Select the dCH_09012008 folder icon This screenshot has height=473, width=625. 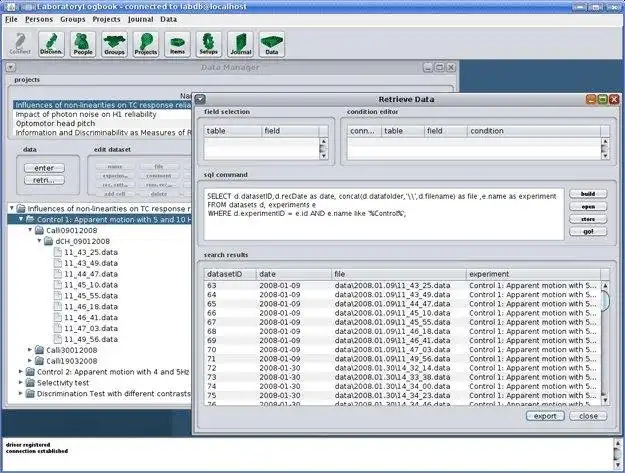(x=49, y=241)
